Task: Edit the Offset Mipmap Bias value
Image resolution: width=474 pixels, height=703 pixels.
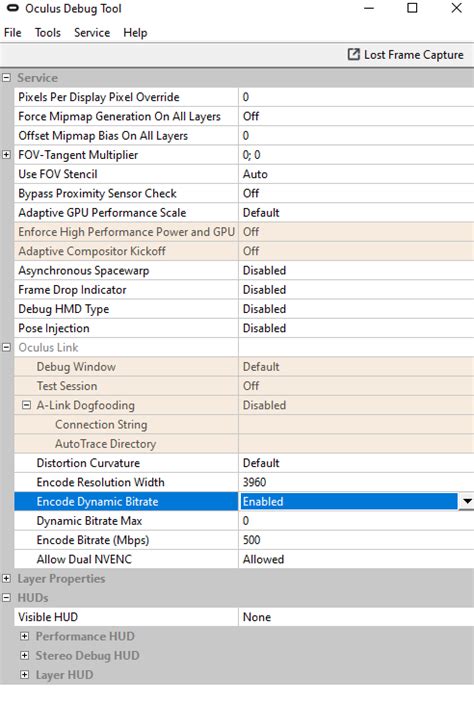Action: tap(356, 135)
